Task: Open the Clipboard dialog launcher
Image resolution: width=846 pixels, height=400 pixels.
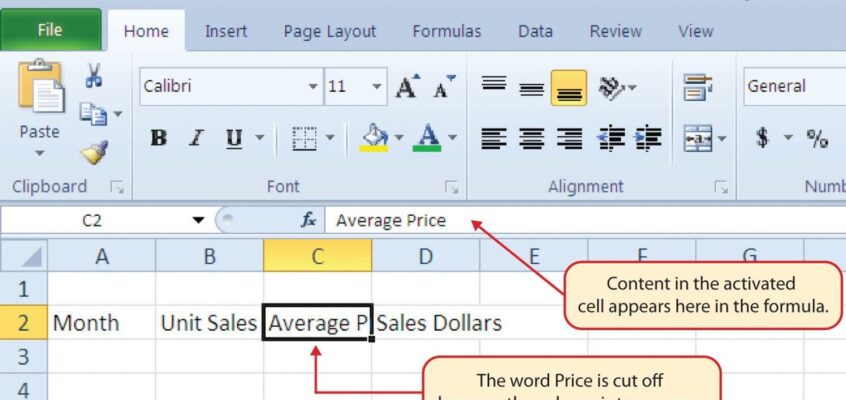Action: pyautogui.click(x=117, y=187)
